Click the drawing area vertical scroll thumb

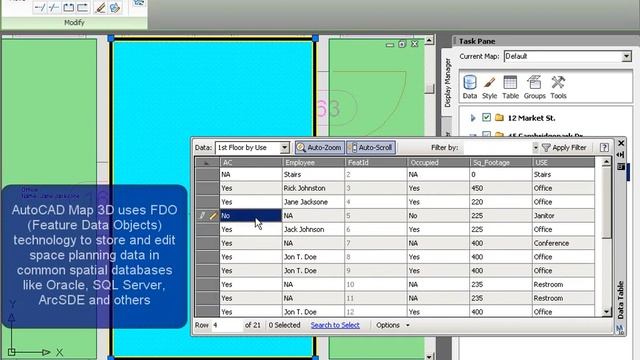coord(429,89)
